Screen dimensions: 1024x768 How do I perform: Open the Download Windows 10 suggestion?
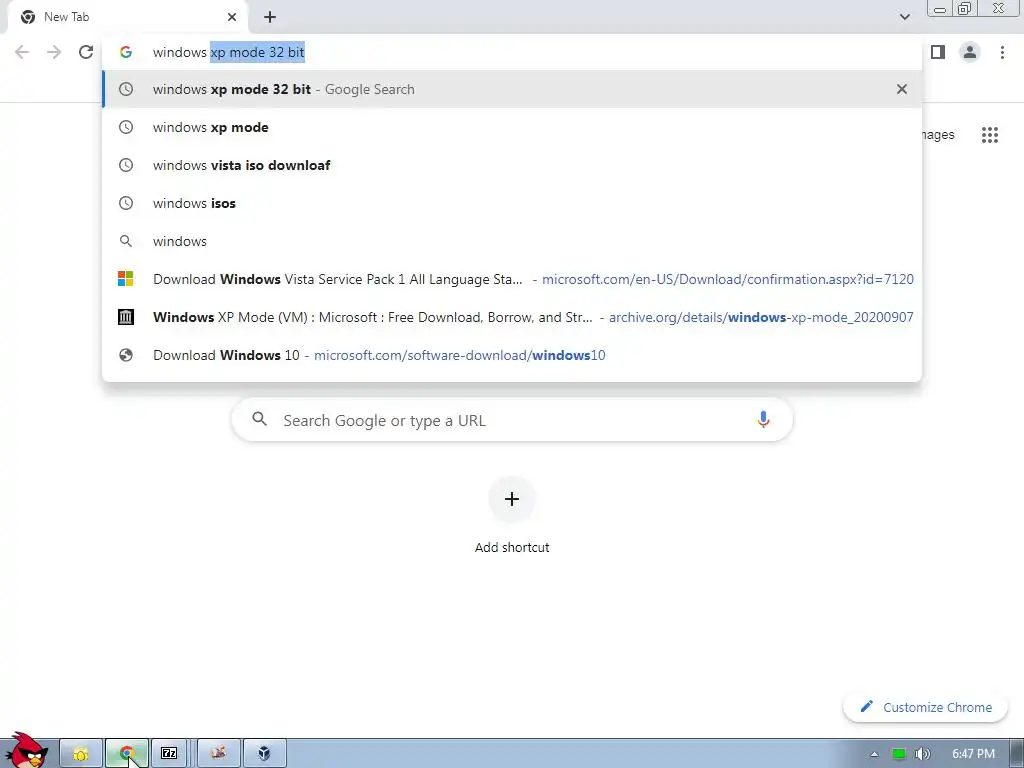512,355
